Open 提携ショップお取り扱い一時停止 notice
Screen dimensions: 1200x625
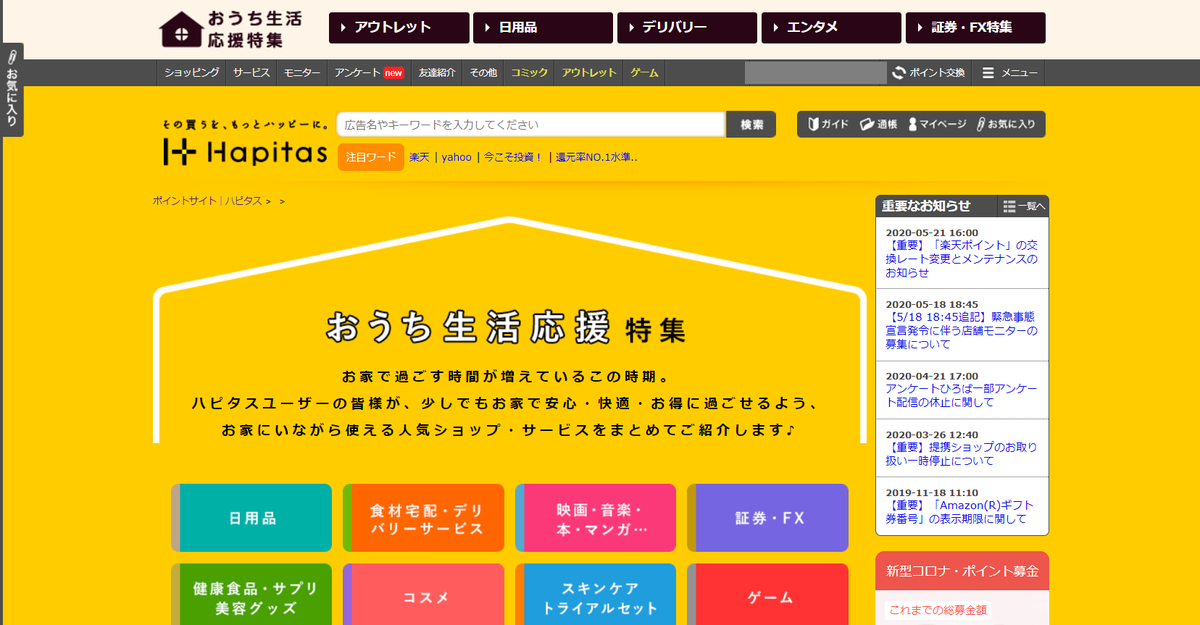point(961,455)
